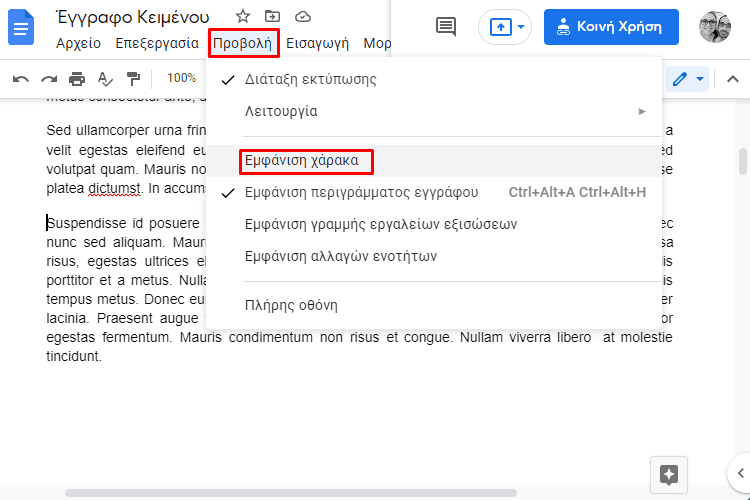Open the Εισαγωγή menu
The image size is (750, 500).
(x=317, y=44)
